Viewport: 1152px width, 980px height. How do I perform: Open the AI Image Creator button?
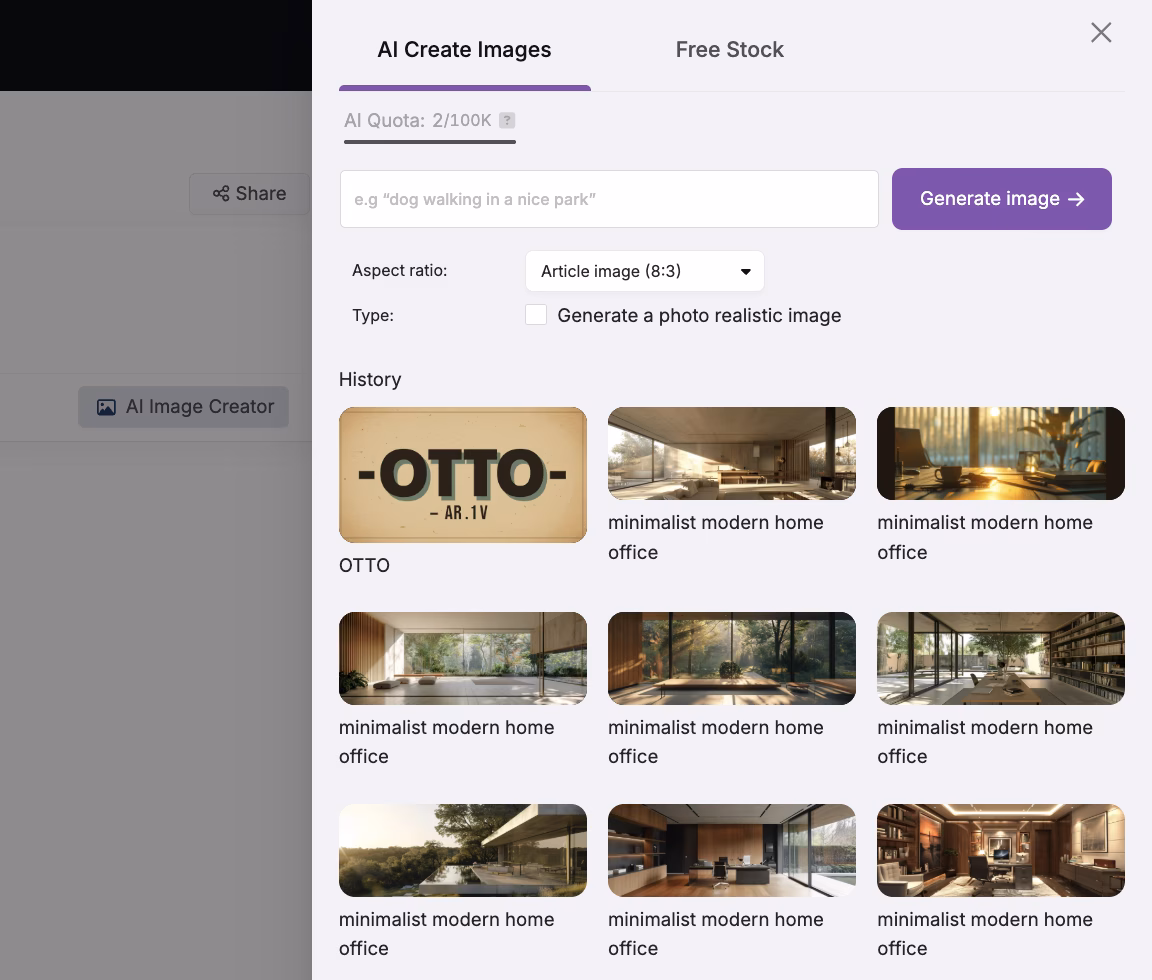coord(184,407)
